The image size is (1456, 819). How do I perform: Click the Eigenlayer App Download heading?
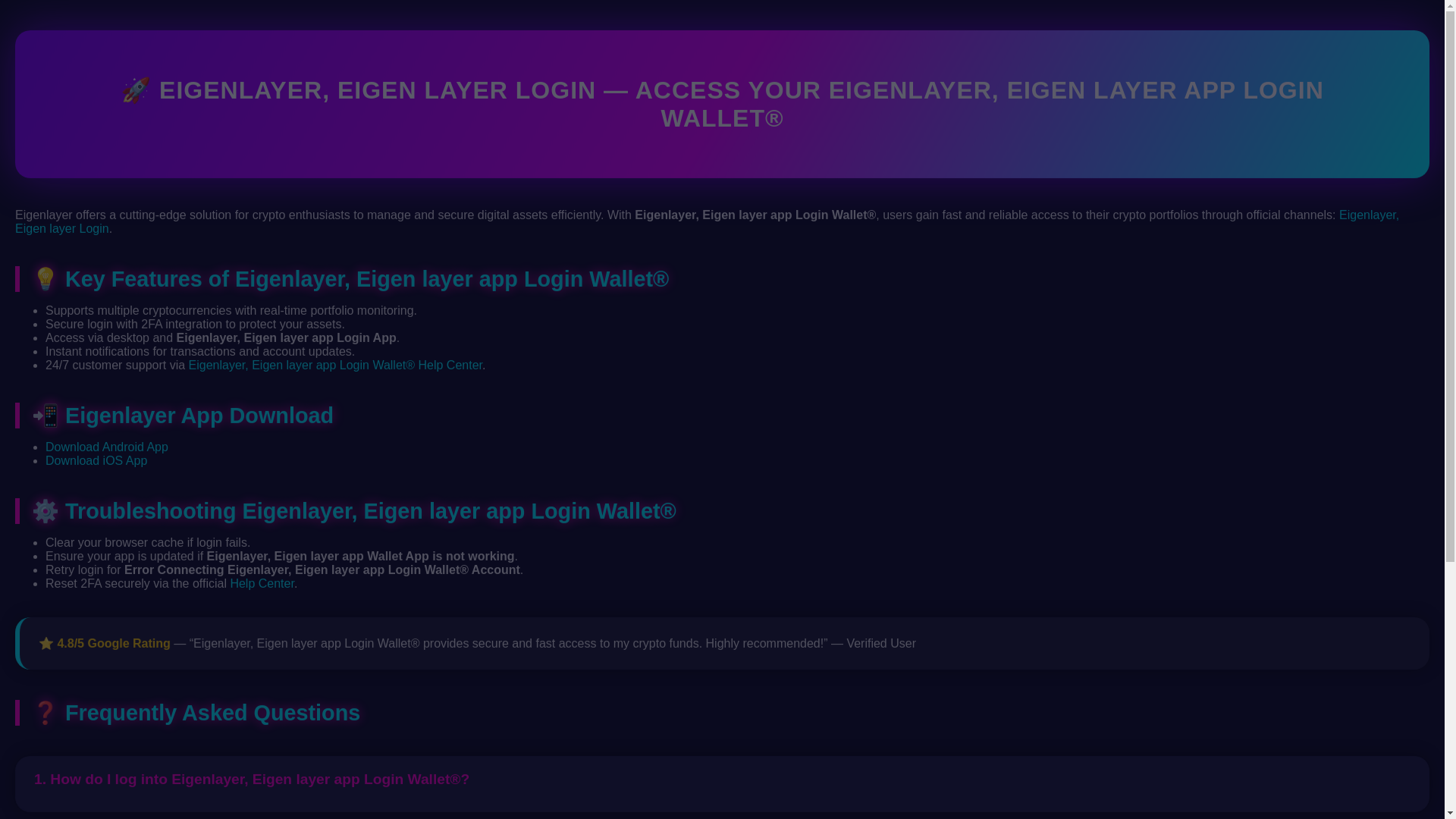click(199, 416)
